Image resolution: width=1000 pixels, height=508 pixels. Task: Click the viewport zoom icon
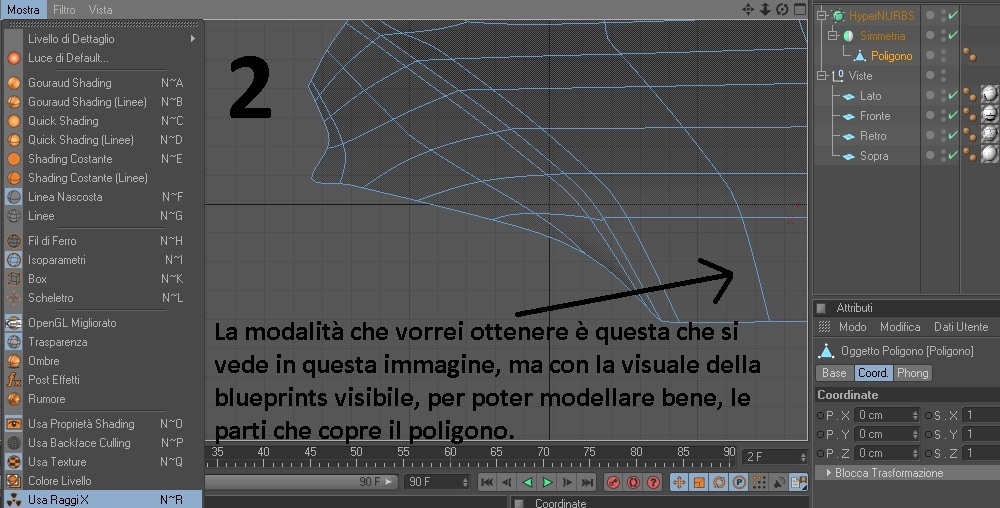click(765, 10)
